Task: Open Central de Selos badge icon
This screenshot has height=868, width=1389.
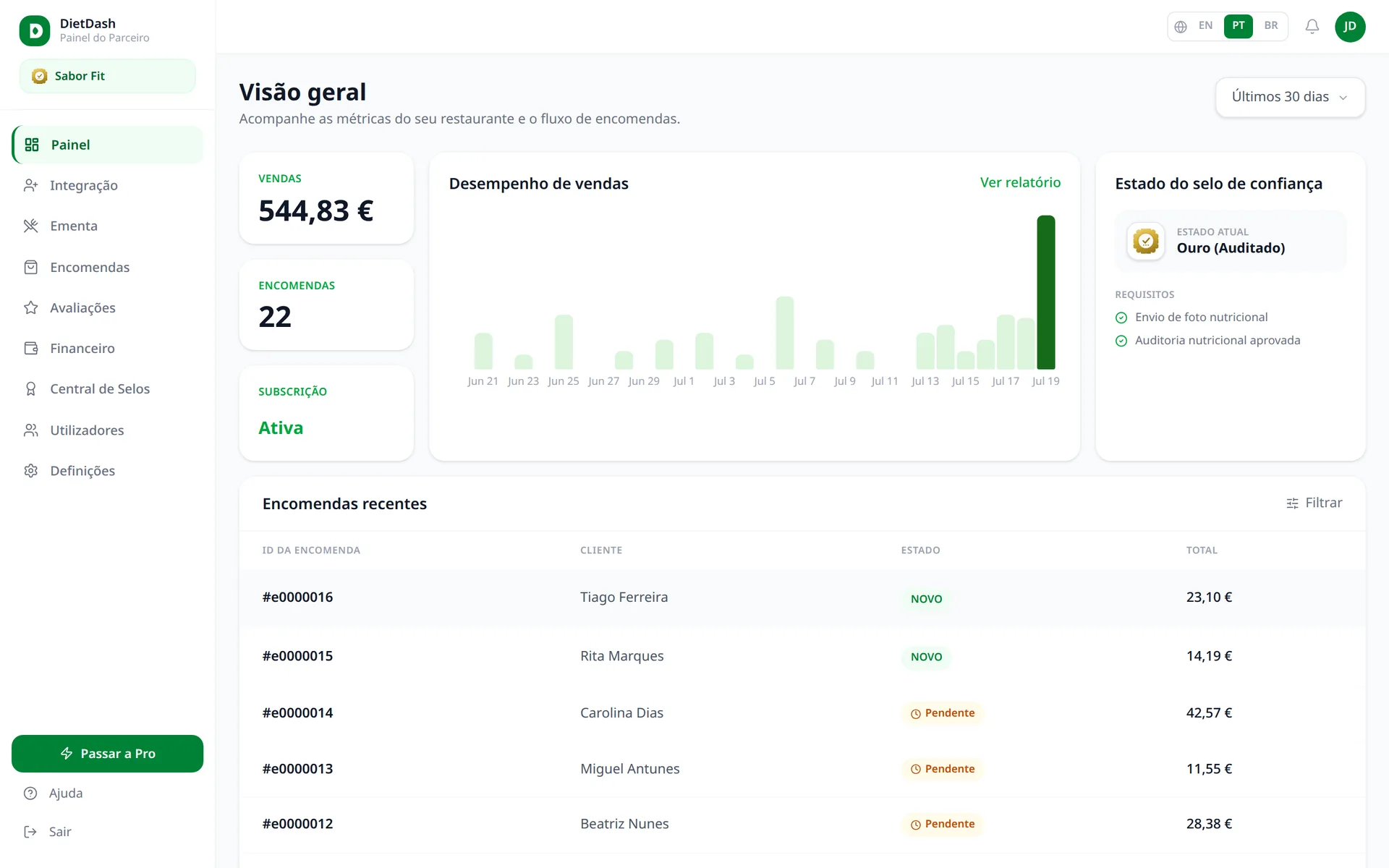Action: pyautogui.click(x=30, y=389)
